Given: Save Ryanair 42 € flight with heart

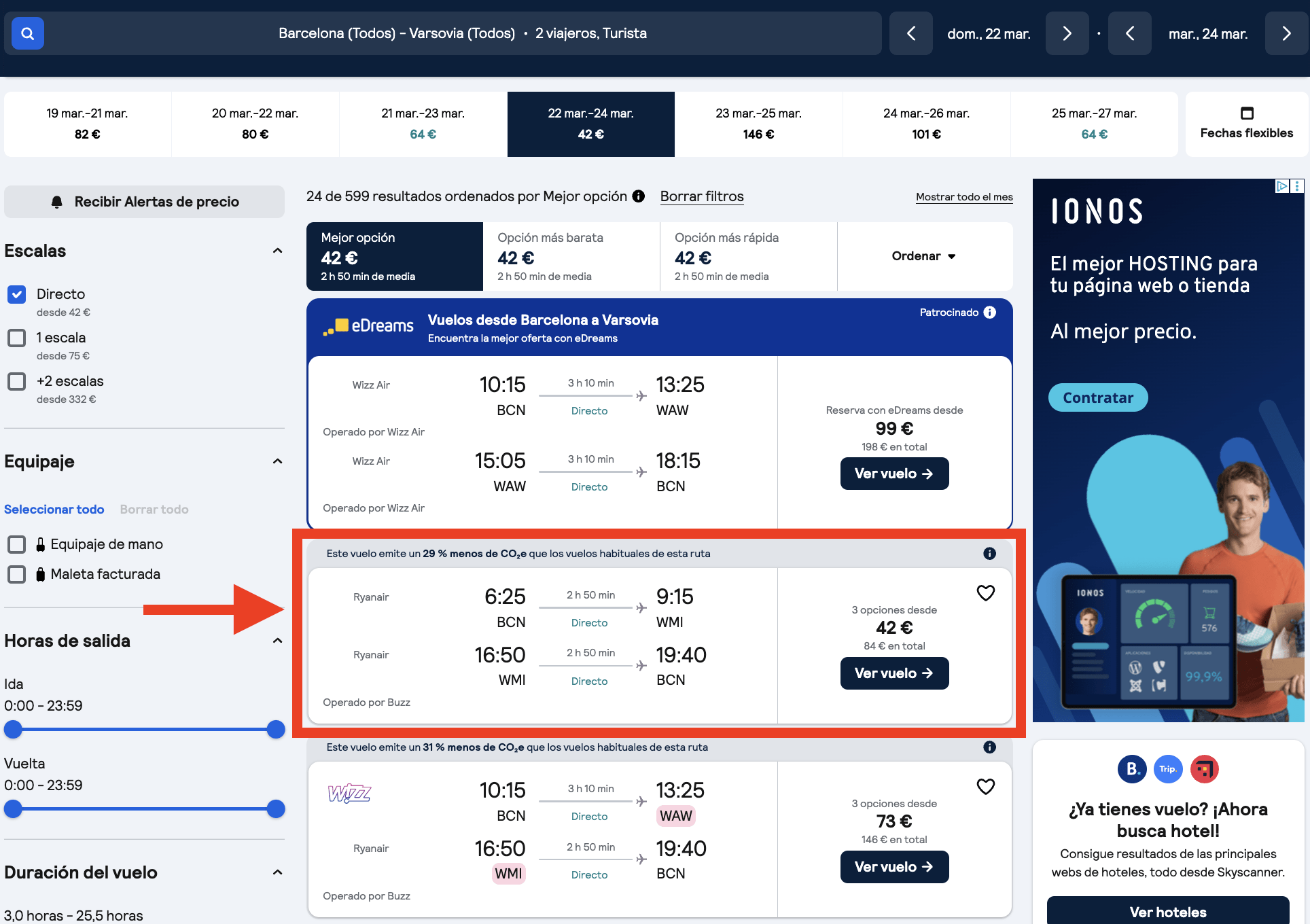Looking at the screenshot, I should pyautogui.click(x=985, y=593).
